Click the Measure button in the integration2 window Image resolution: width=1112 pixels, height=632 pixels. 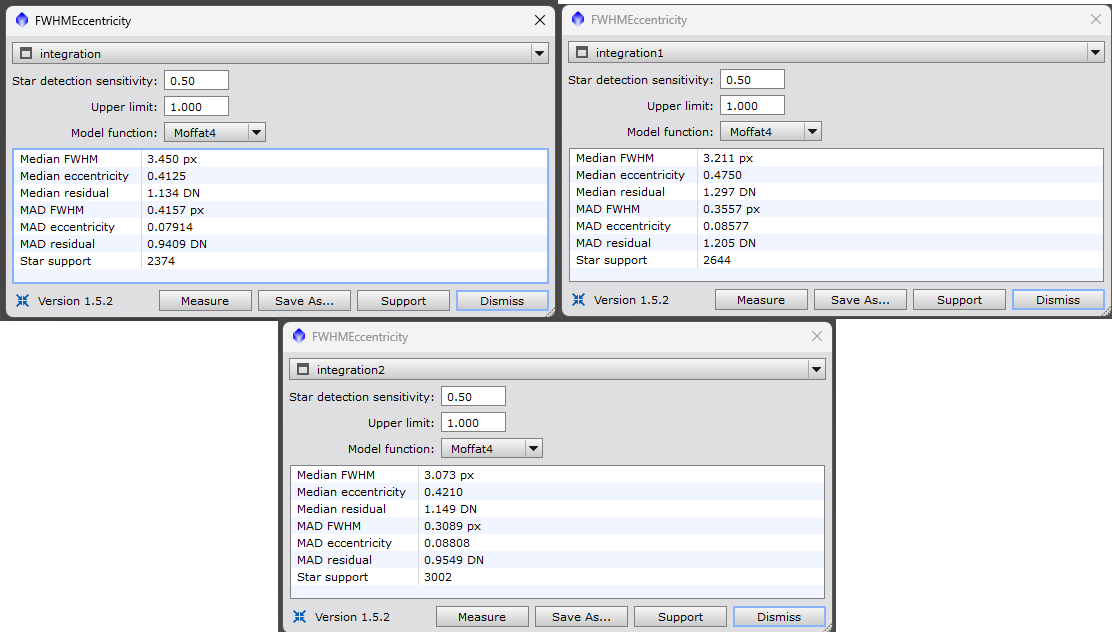[x=482, y=617]
